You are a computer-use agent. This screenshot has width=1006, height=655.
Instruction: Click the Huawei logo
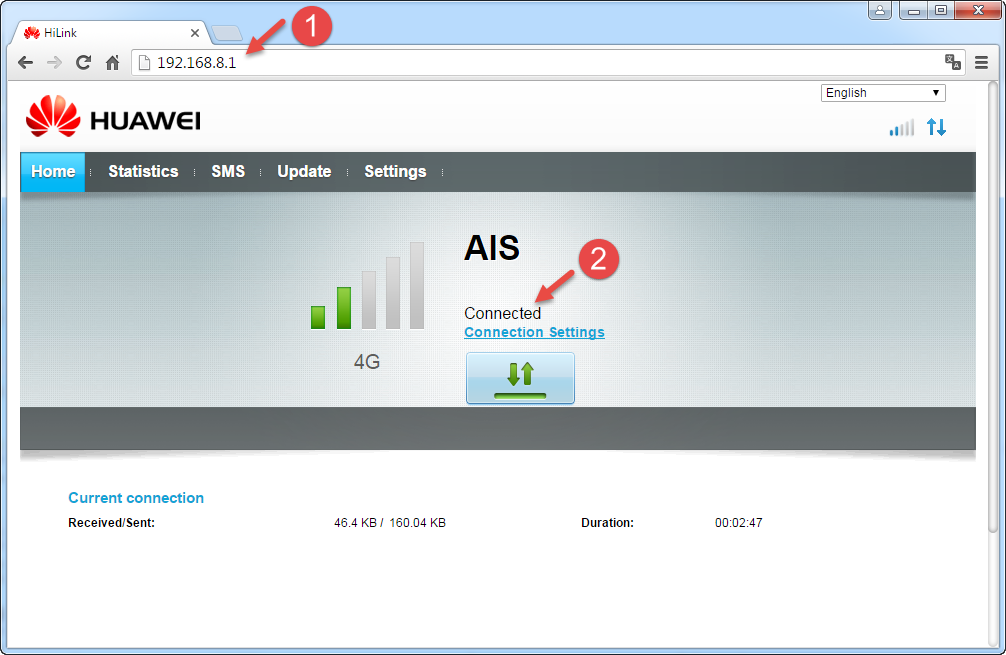[114, 116]
